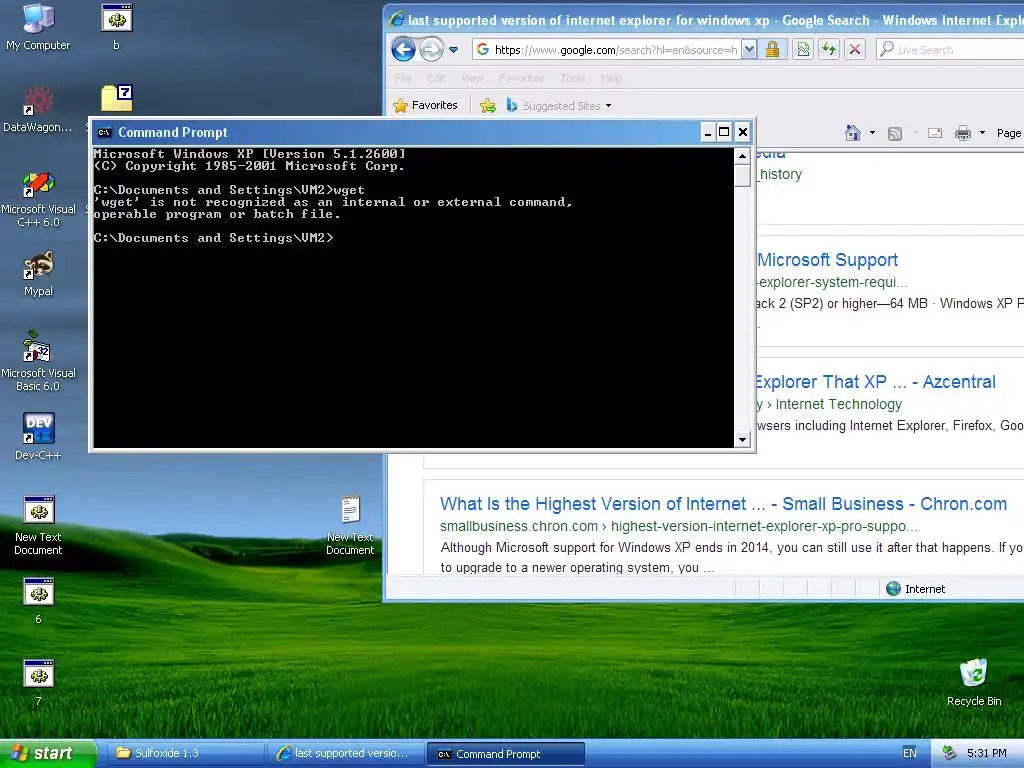Open the Print button dropdown arrow
The height and width of the screenshot is (768, 1024).
point(982,133)
